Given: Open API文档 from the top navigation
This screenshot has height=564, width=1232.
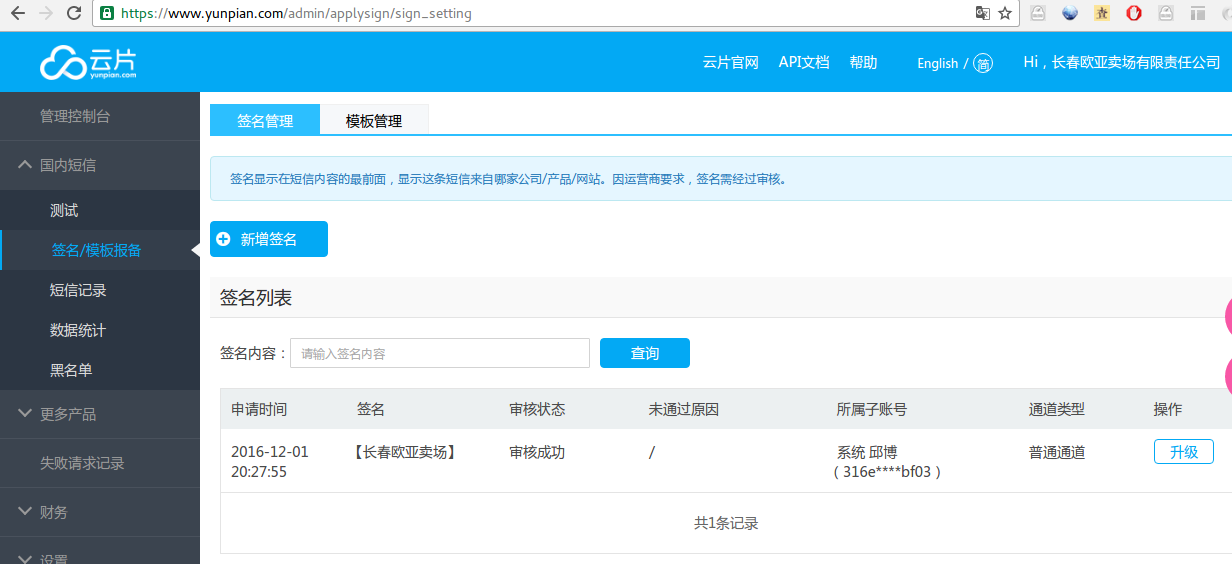Looking at the screenshot, I should (804, 62).
